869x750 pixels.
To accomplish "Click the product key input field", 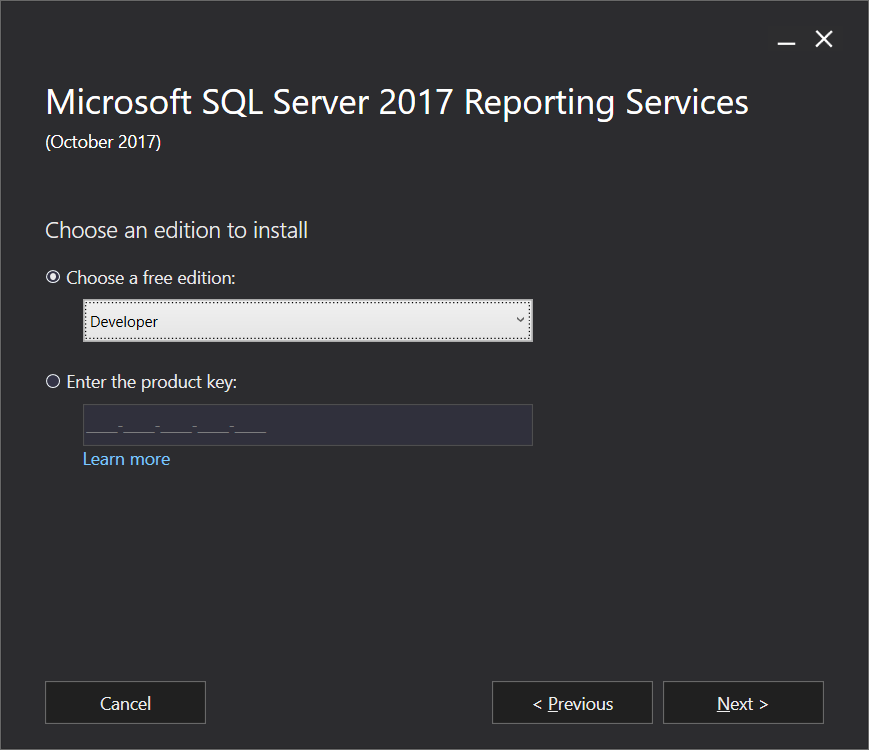I will click(x=308, y=425).
